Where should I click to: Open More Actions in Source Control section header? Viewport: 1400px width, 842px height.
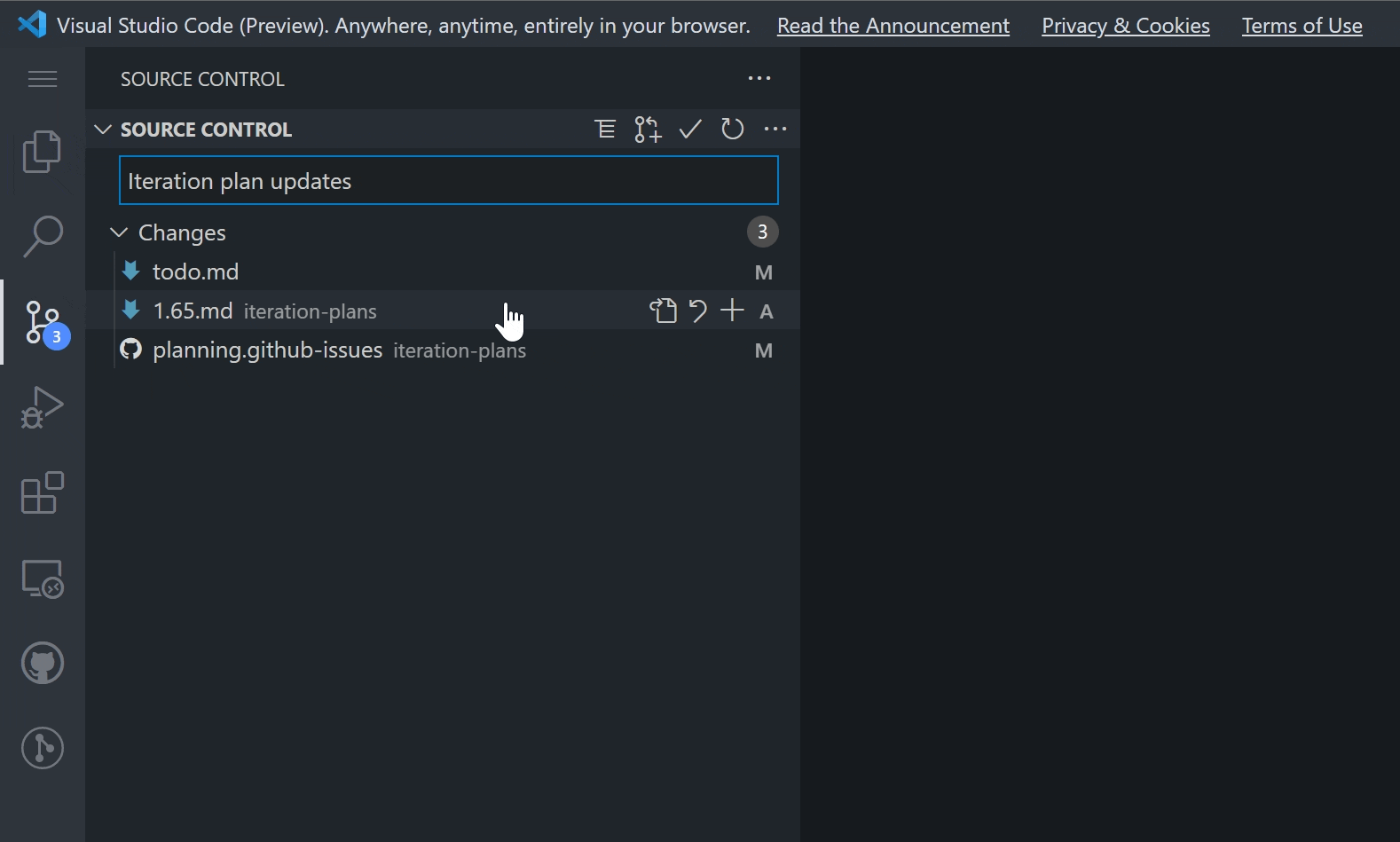click(775, 130)
